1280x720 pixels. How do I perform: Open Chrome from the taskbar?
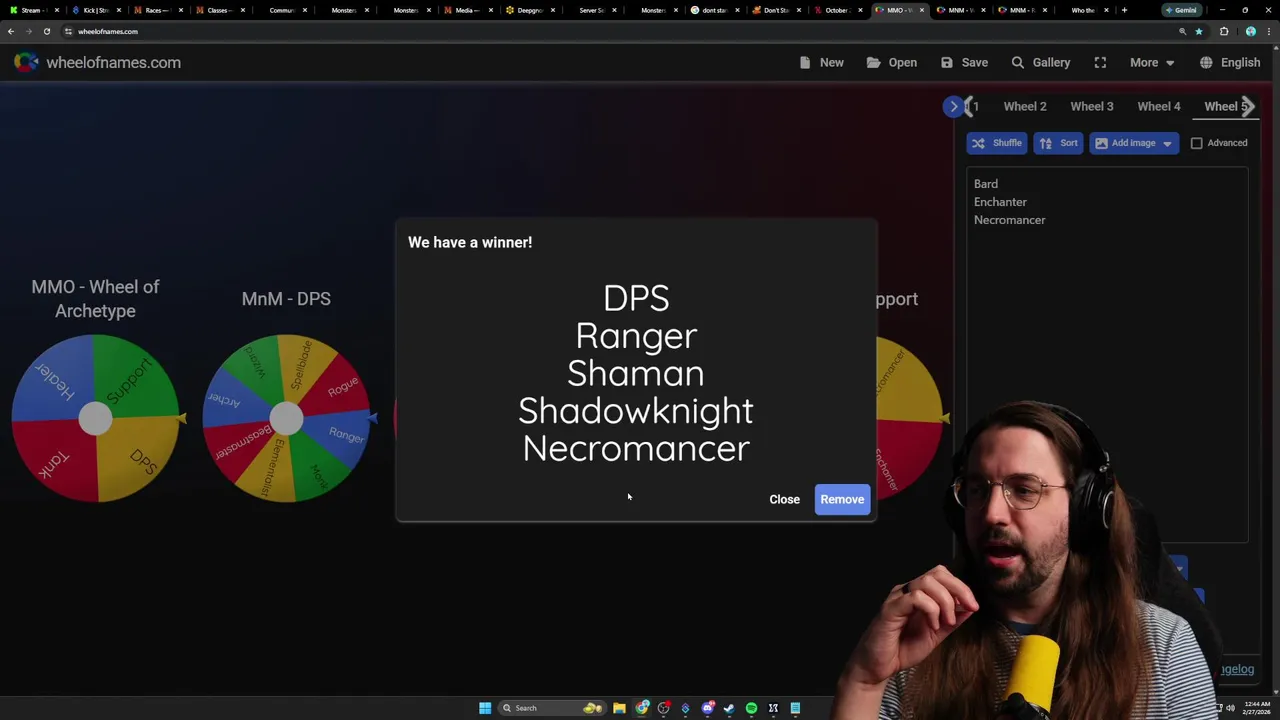(x=642, y=708)
